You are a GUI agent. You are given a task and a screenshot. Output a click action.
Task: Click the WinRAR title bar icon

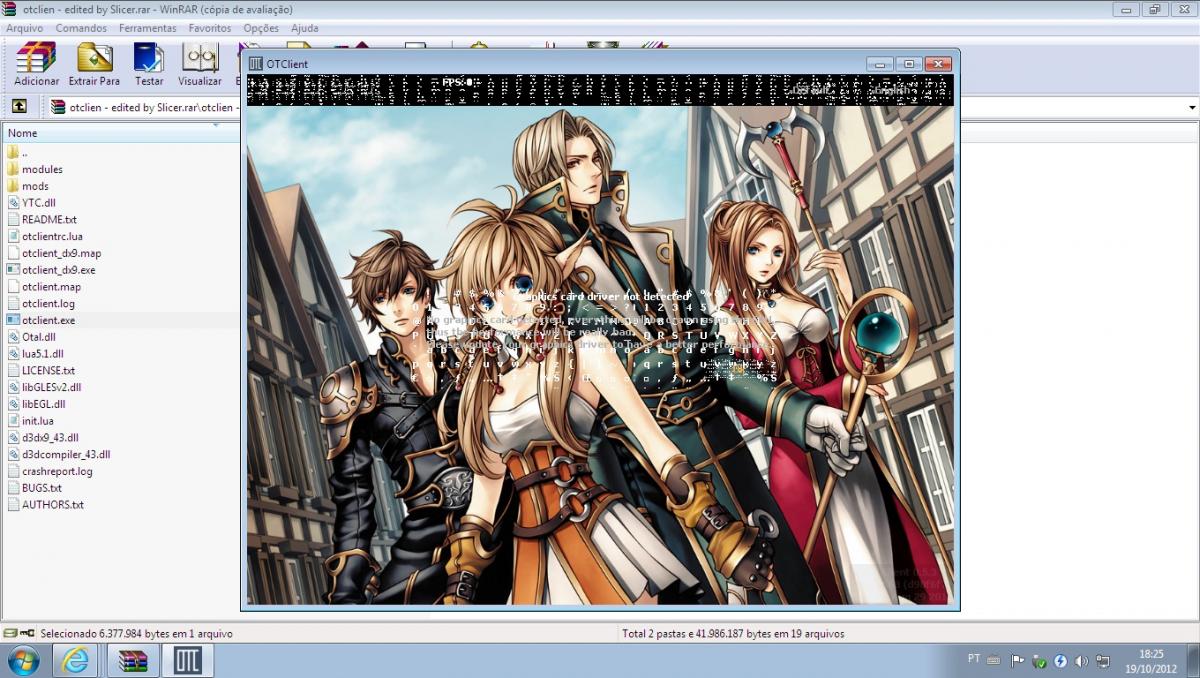pos(10,9)
